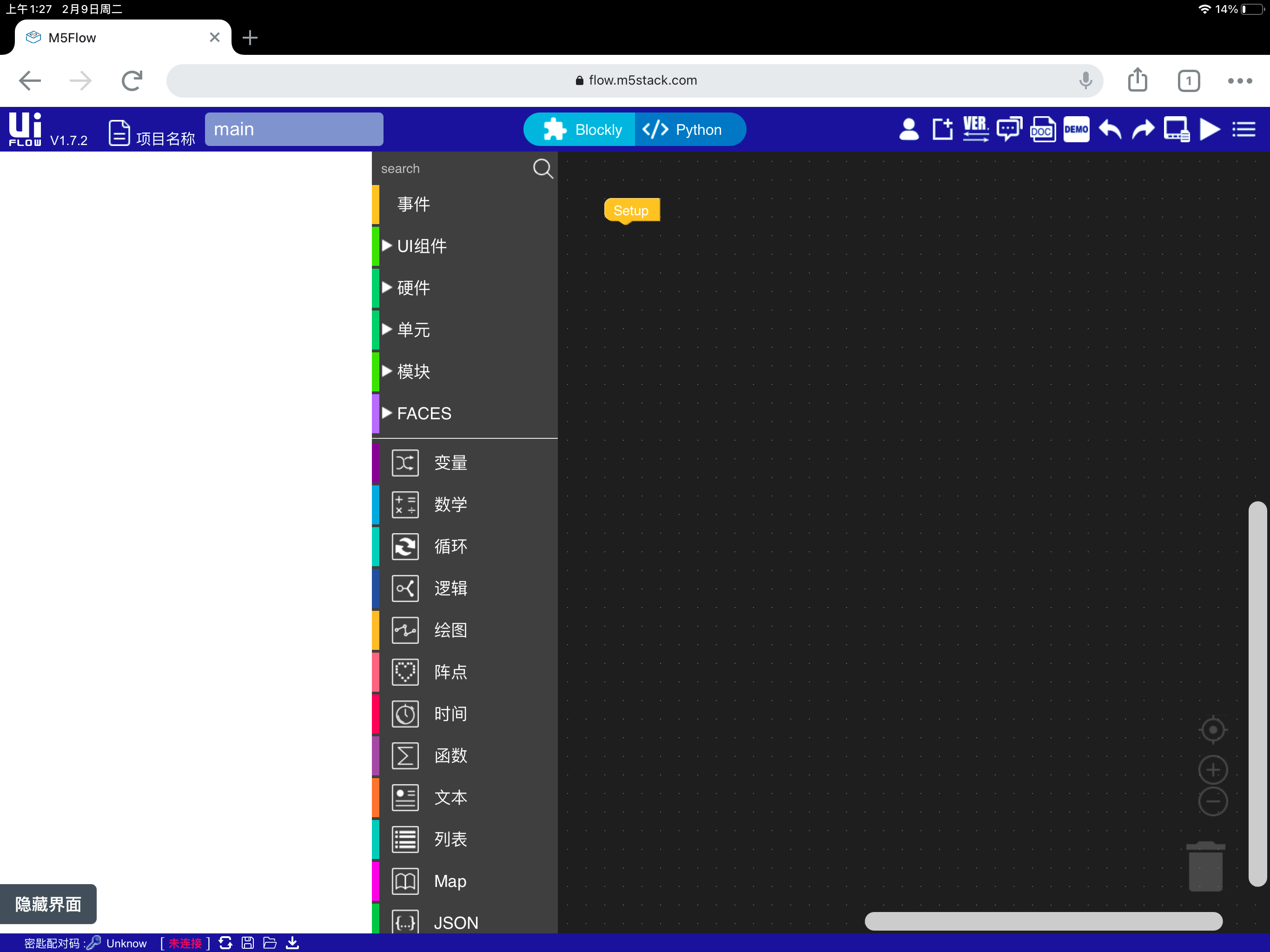Zoom in the workspace with plus icon

1212,770
